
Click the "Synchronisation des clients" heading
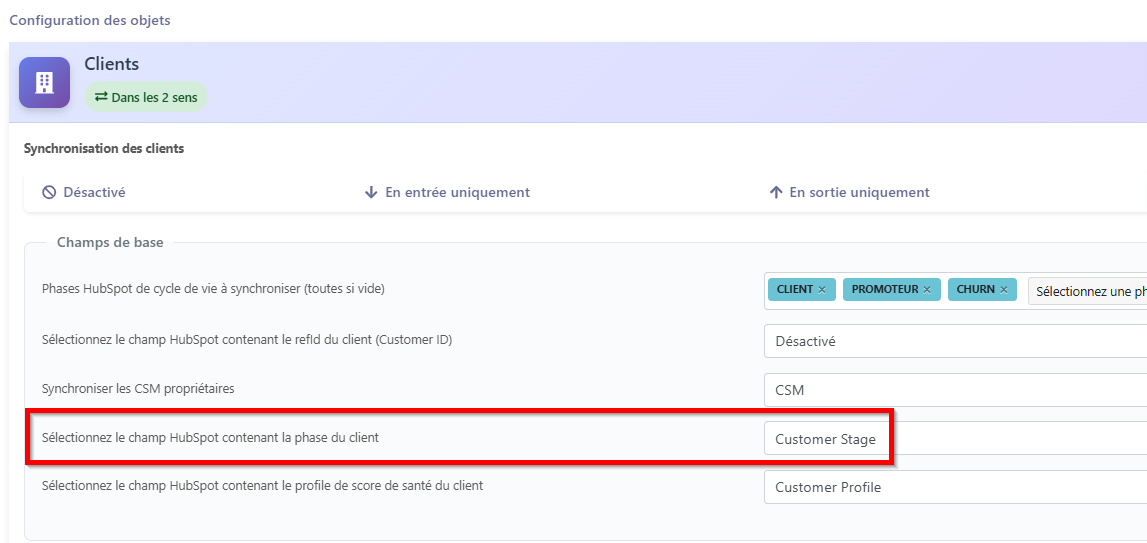104,149
